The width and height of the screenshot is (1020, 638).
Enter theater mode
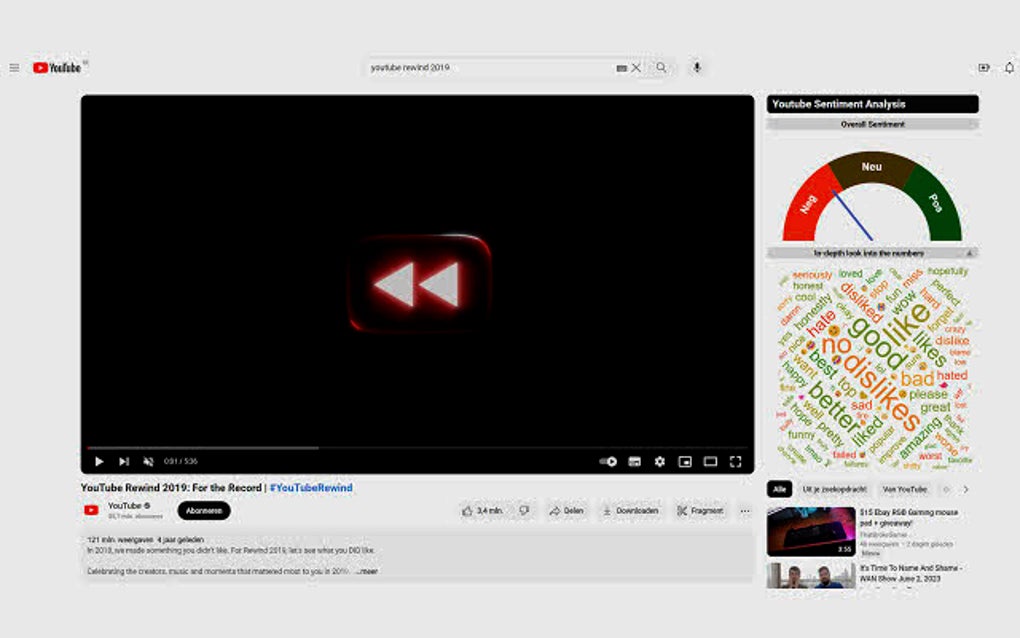tap(710, 461)
